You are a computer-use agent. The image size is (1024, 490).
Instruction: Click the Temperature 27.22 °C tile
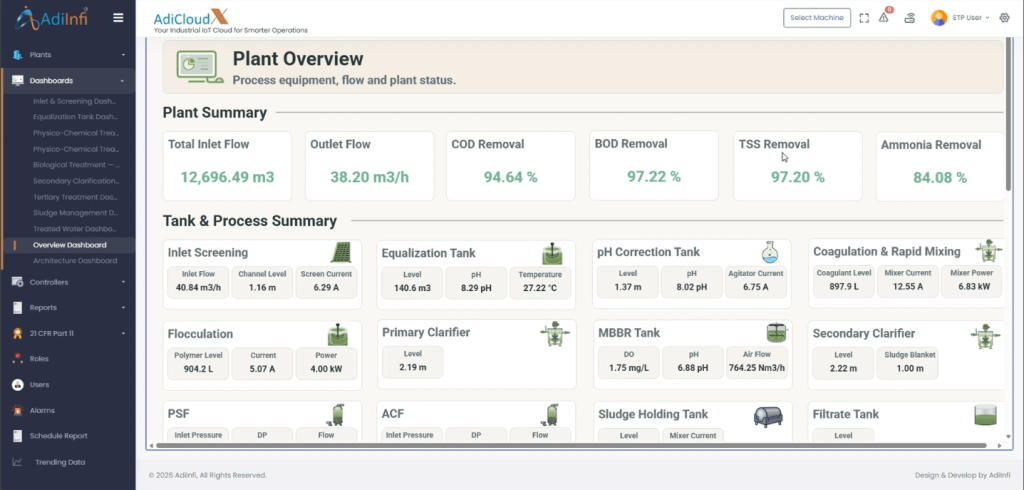(x=540, y=282)
